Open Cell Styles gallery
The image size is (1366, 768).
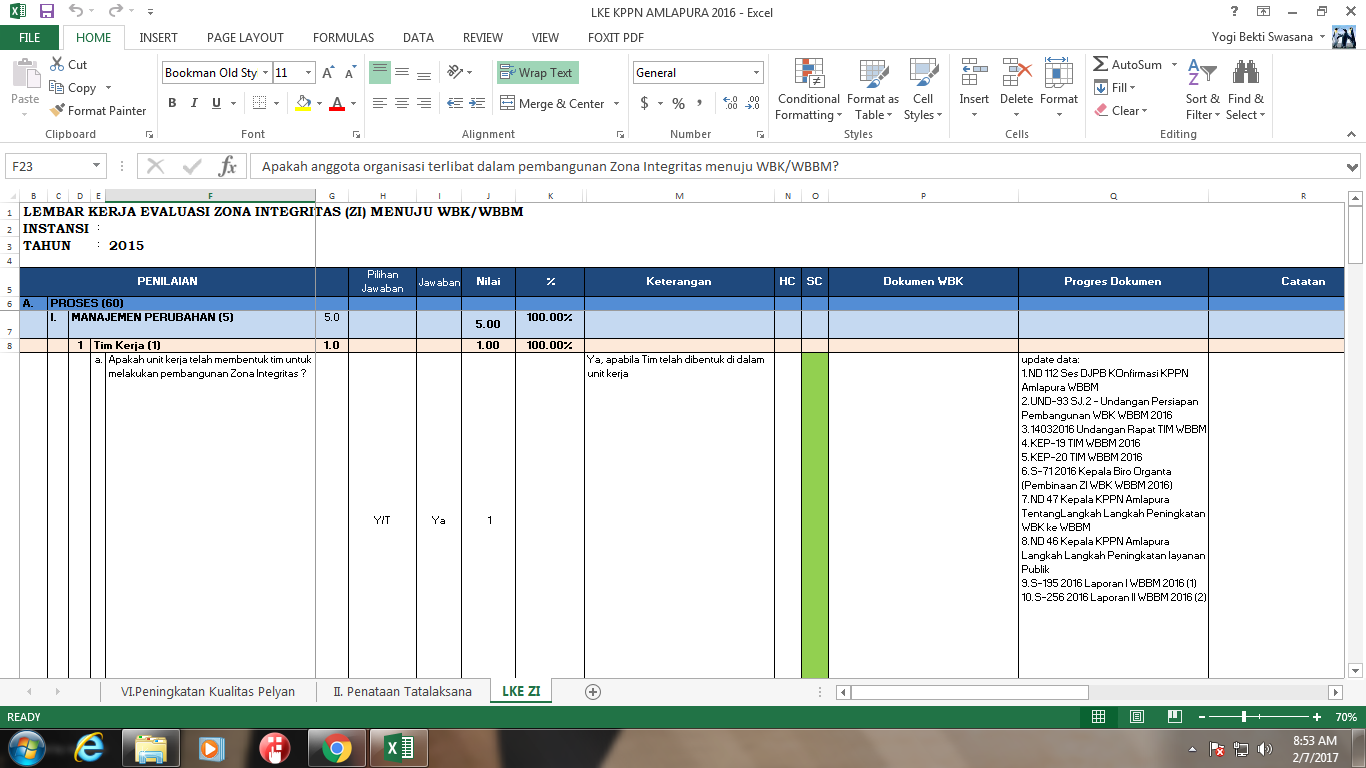point(922,89)
